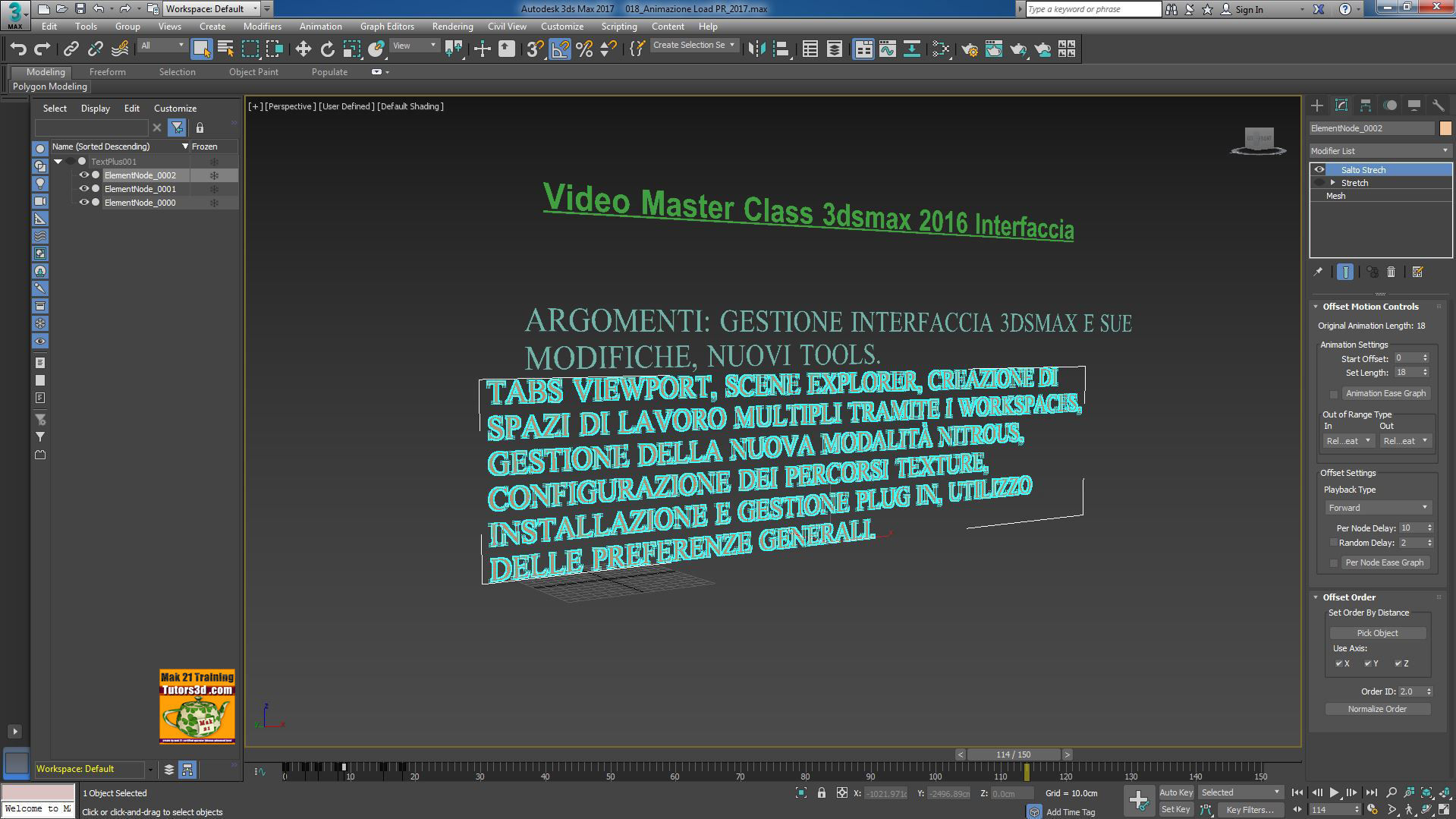
Task: Uncheck Use Axis X checkbox
Action: (1339, 663)
